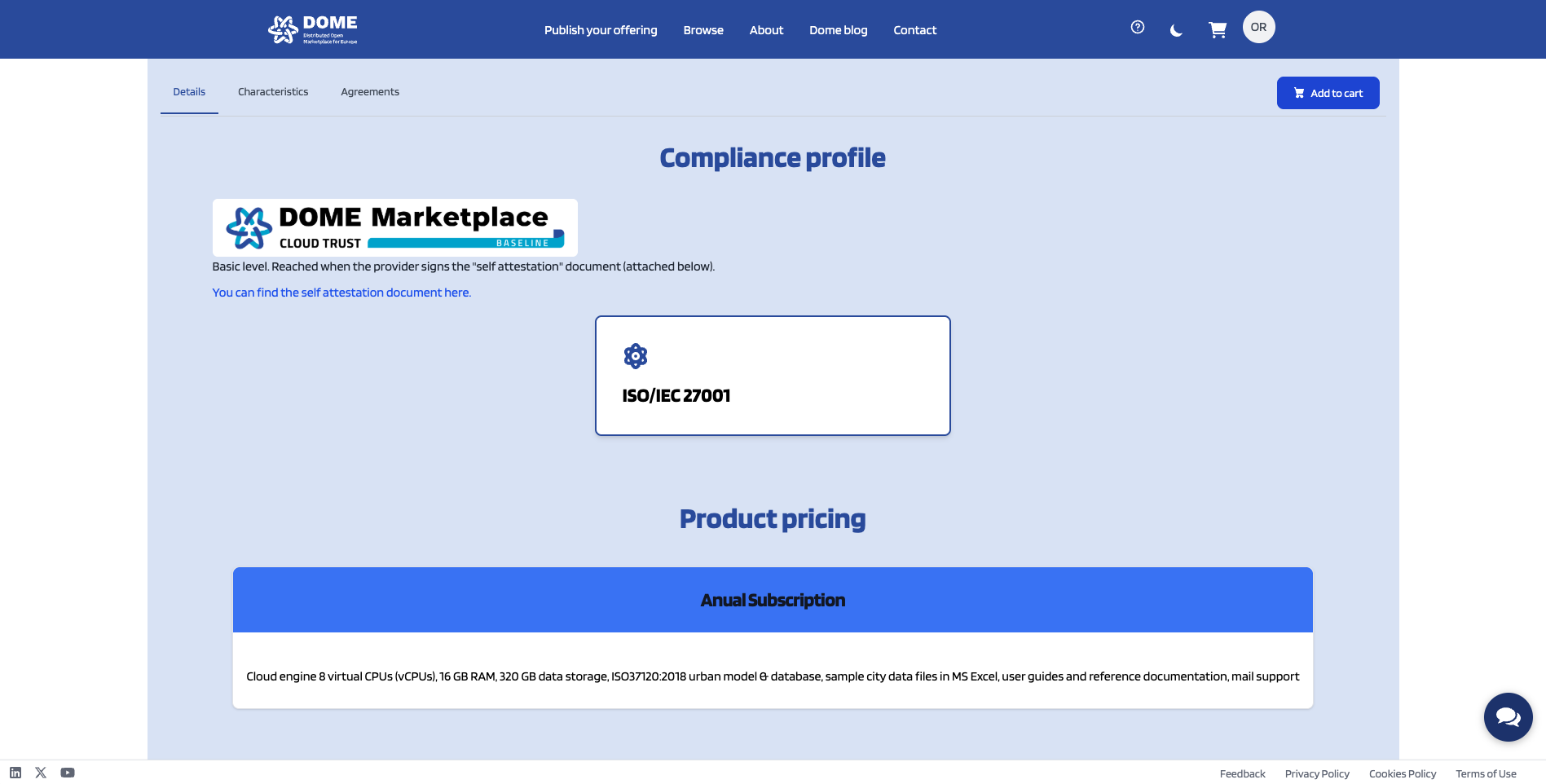Visit the LinkedIn page icon

(x=15, y=773)
